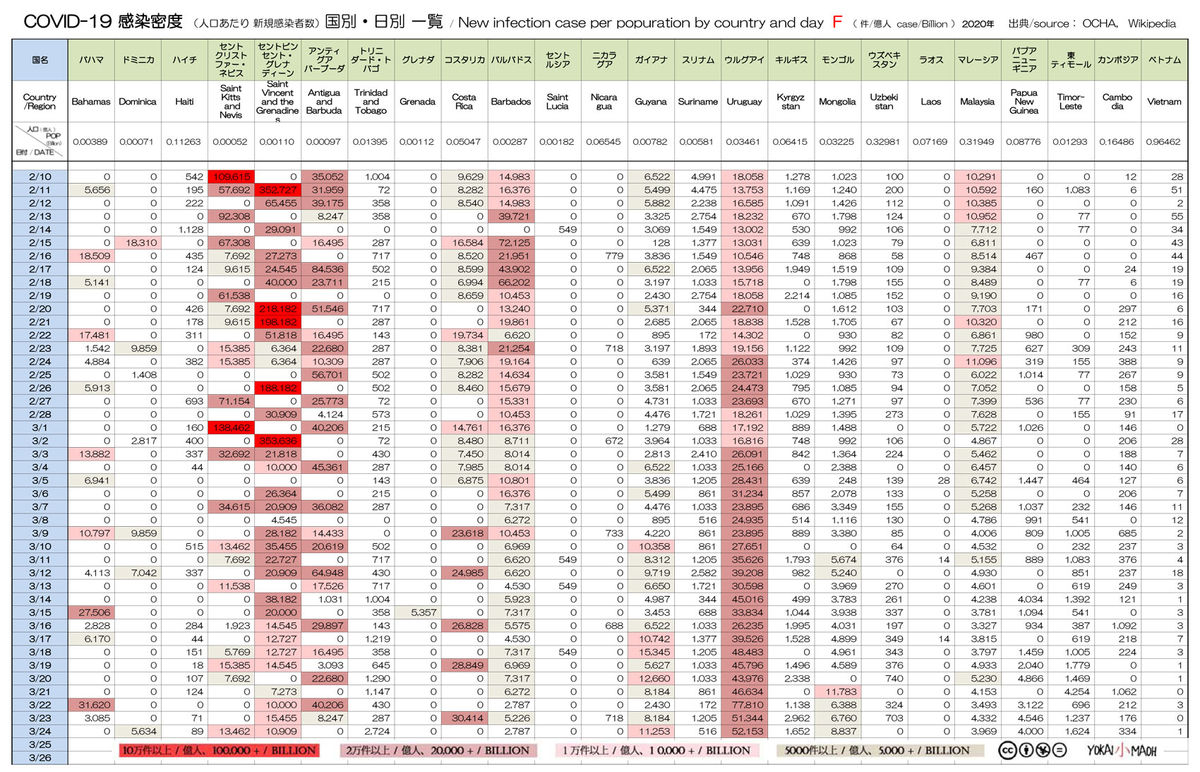Screen dimensions: 1200x772
Task: Click Malaysia population value 0.31949
Action: click(x=977, y=144)
